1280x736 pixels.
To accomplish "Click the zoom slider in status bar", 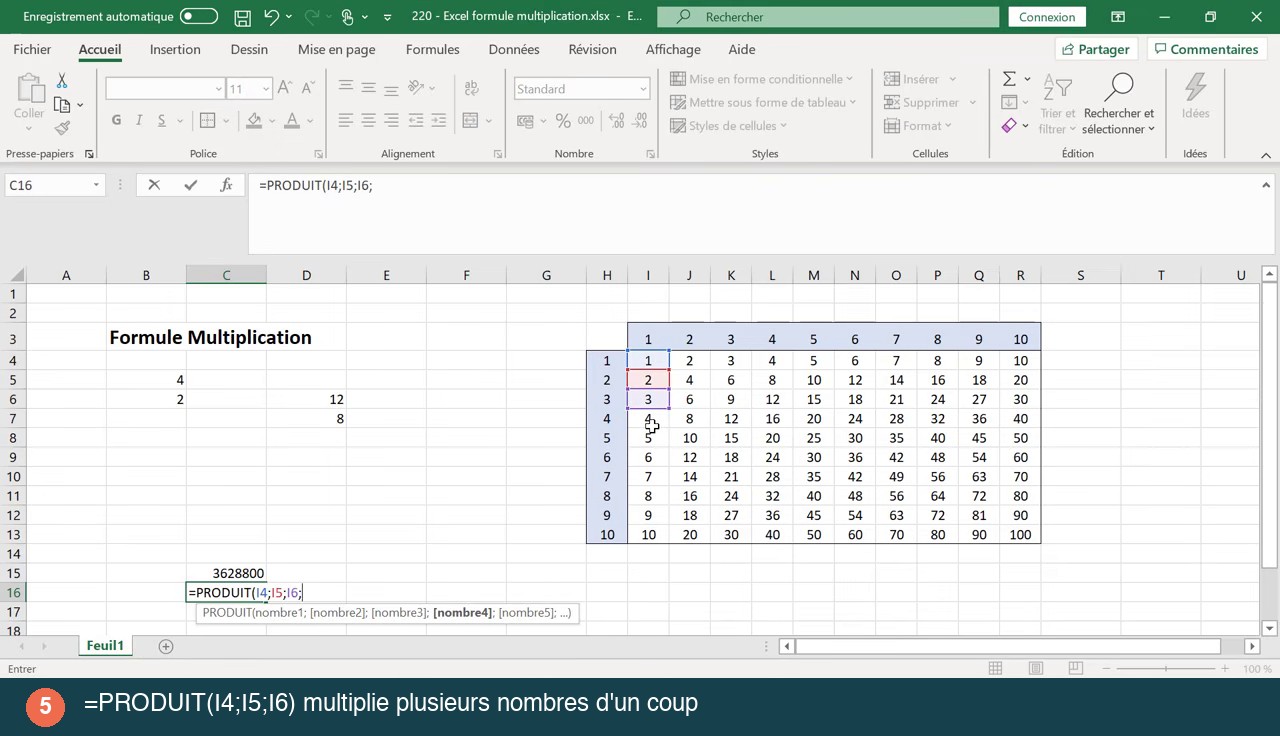I will [x=1166, y=669].
